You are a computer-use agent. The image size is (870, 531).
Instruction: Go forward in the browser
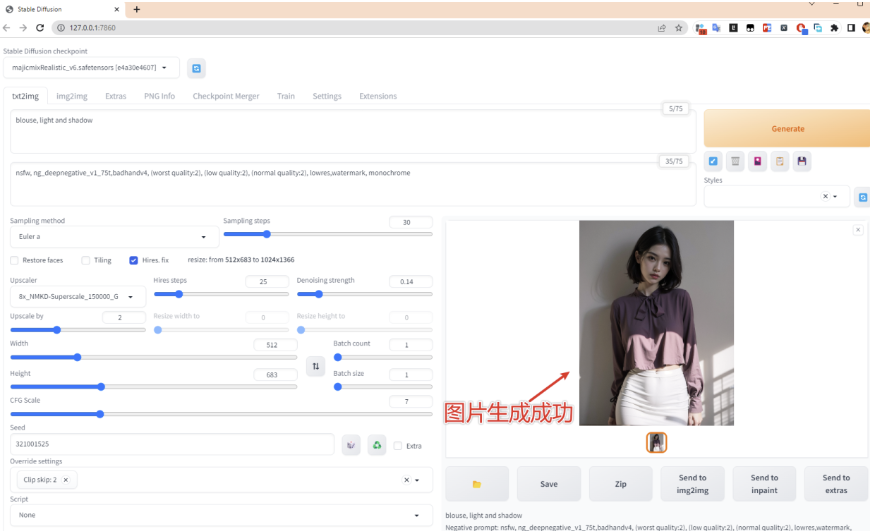[x=23, y=28]
